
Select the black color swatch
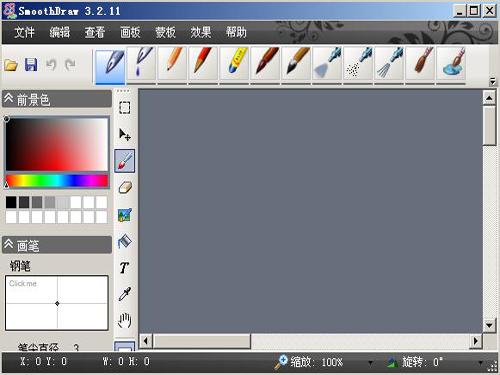coord(11,202)
